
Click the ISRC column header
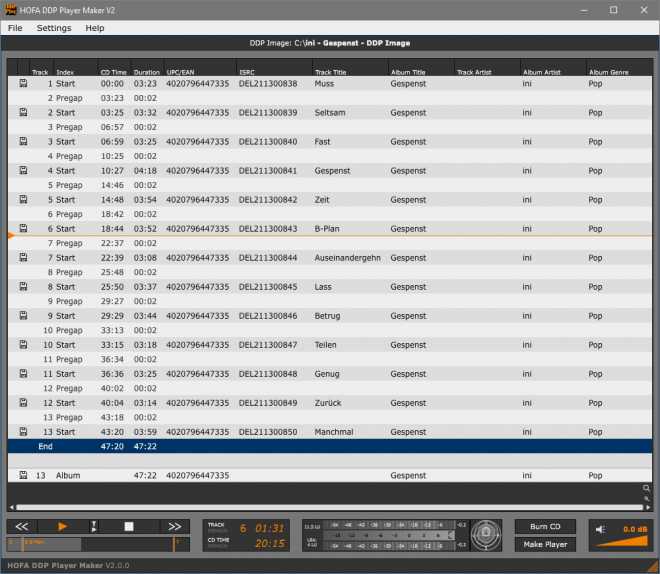(247, 72)
